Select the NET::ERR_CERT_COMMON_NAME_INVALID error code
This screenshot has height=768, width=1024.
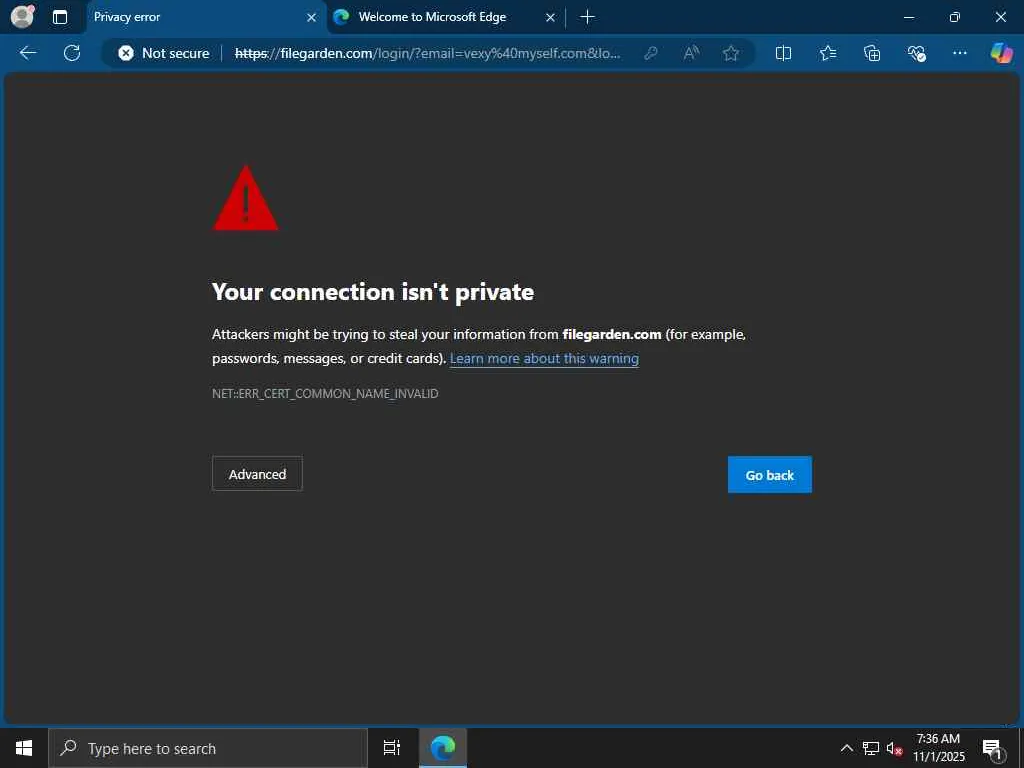pyautogui.click(x=325, y=394)
